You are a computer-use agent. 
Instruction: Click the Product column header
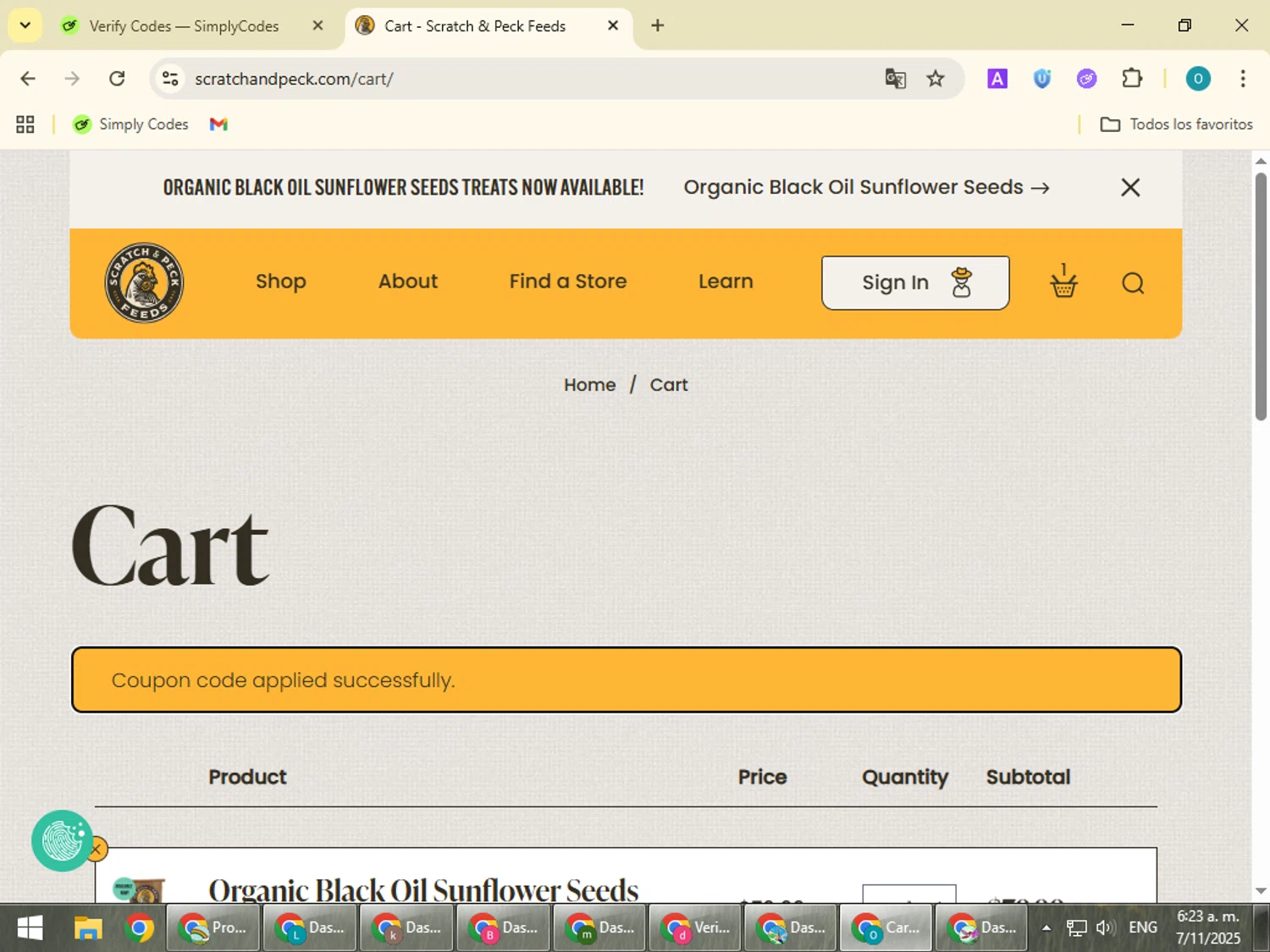pyautogui.click(x=247, y=777)
